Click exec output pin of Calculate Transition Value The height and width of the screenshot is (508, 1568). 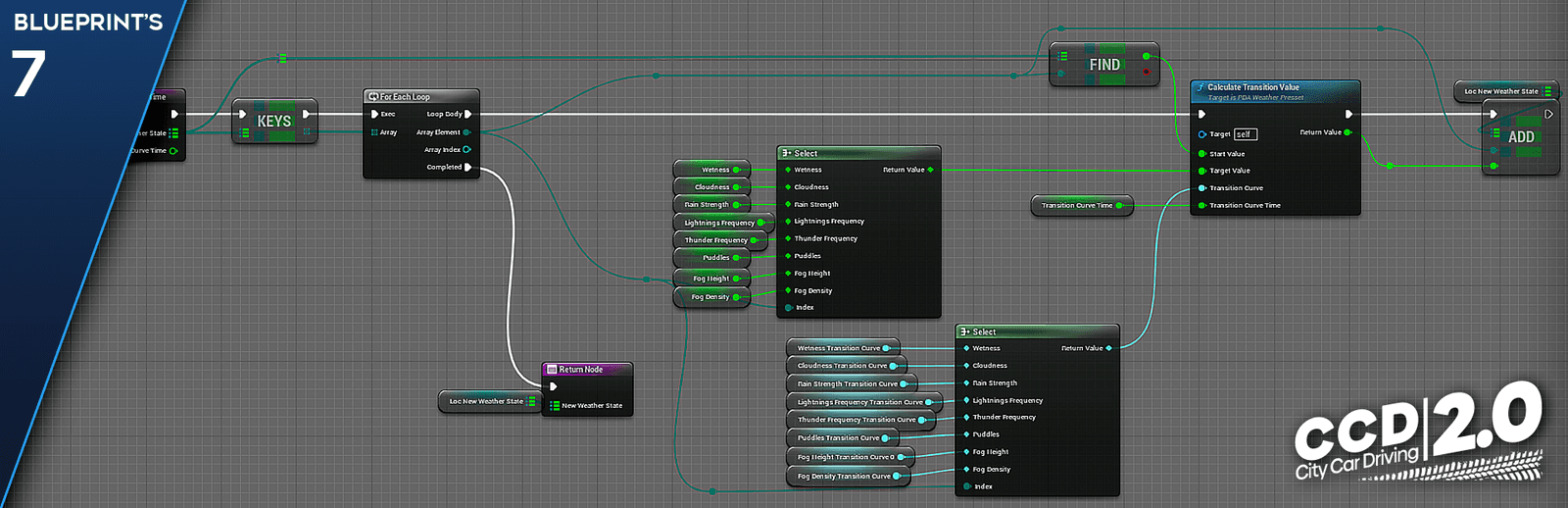tap(1348, 115)
